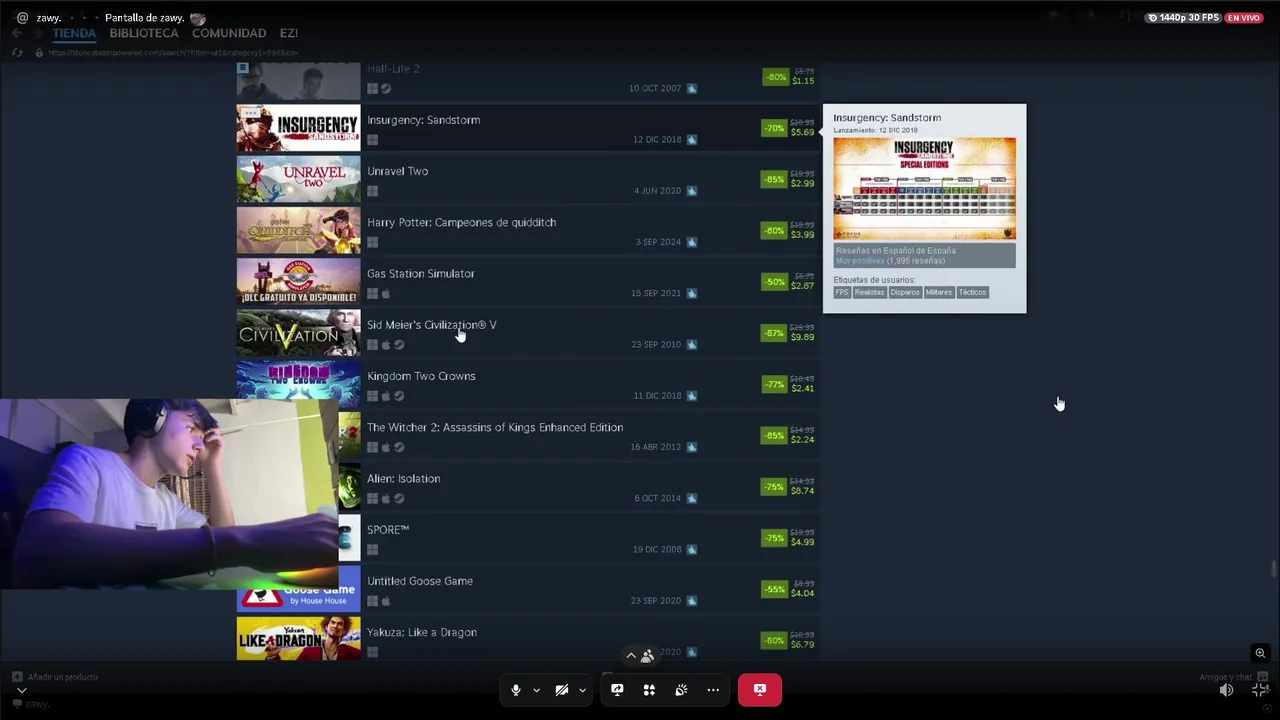Open camera options dropdown arrow

582,690
